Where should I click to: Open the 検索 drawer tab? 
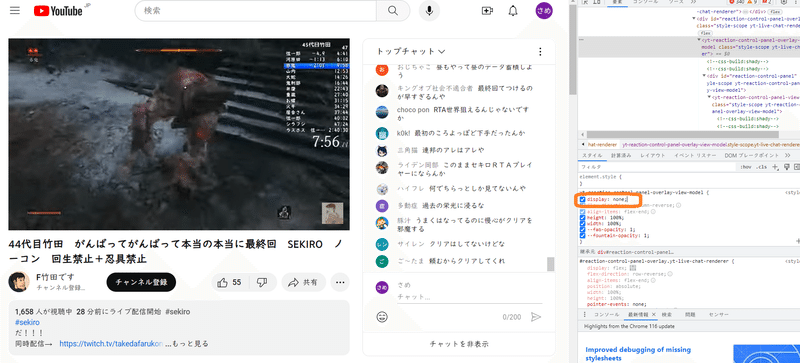click(x=666, y=314)
